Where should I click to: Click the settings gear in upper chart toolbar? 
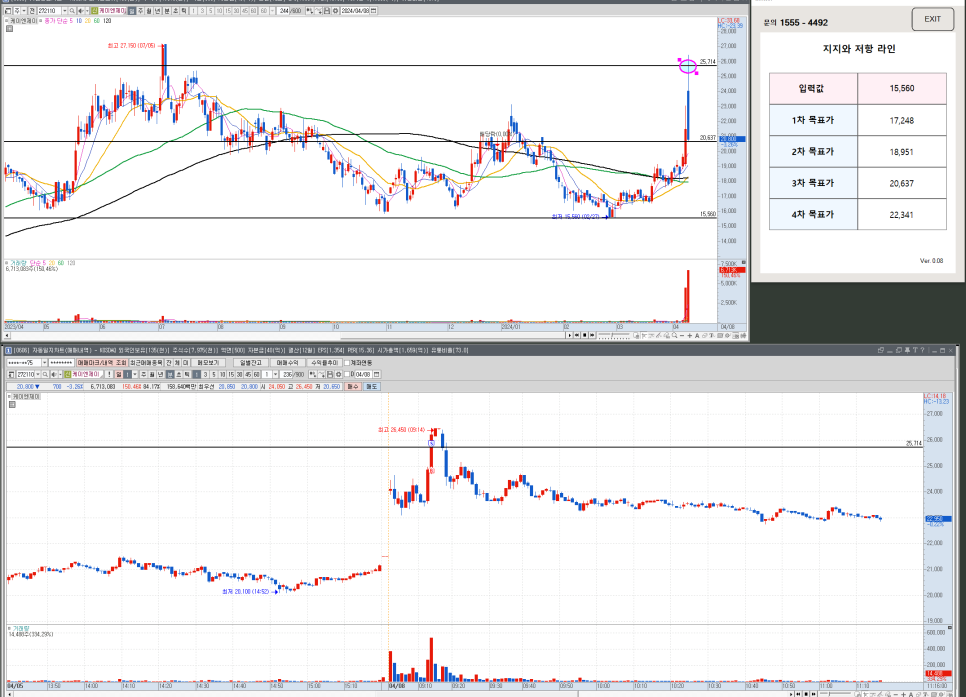pyautogui.click(x=335, y=11)
